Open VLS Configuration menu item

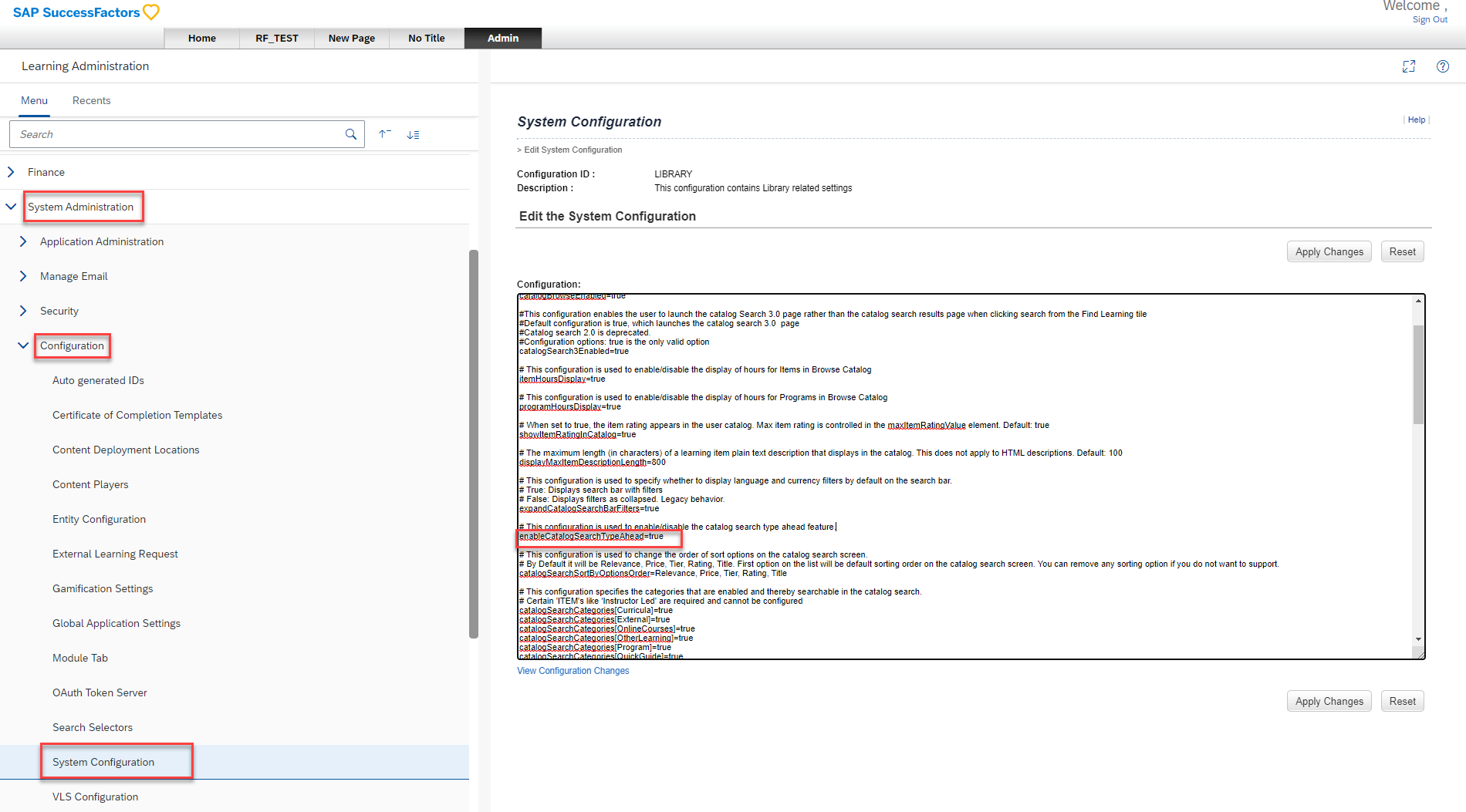coord(95,797)
